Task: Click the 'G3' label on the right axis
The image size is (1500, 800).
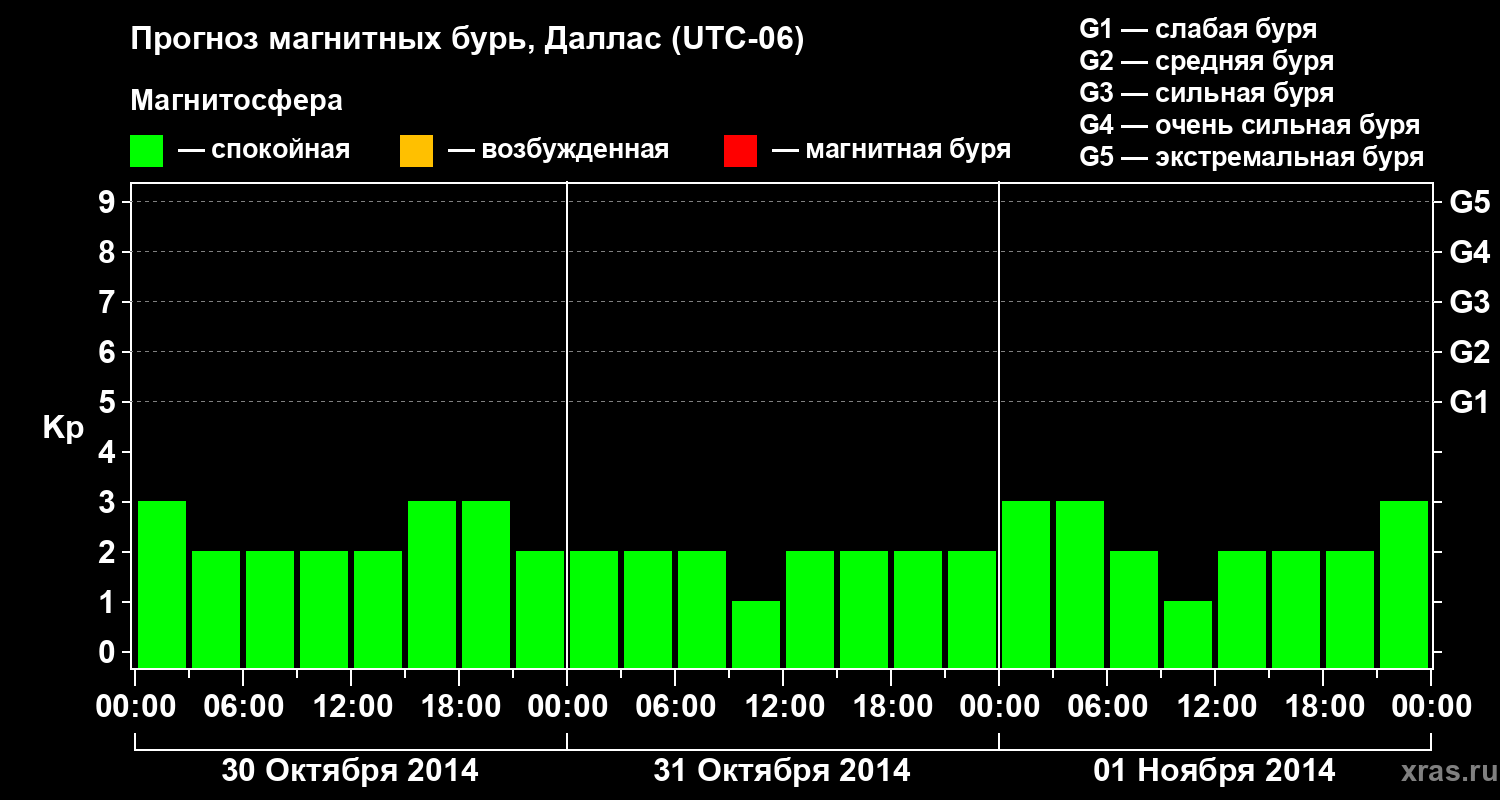Action: pyautogui.click(x=1469, y=302)
